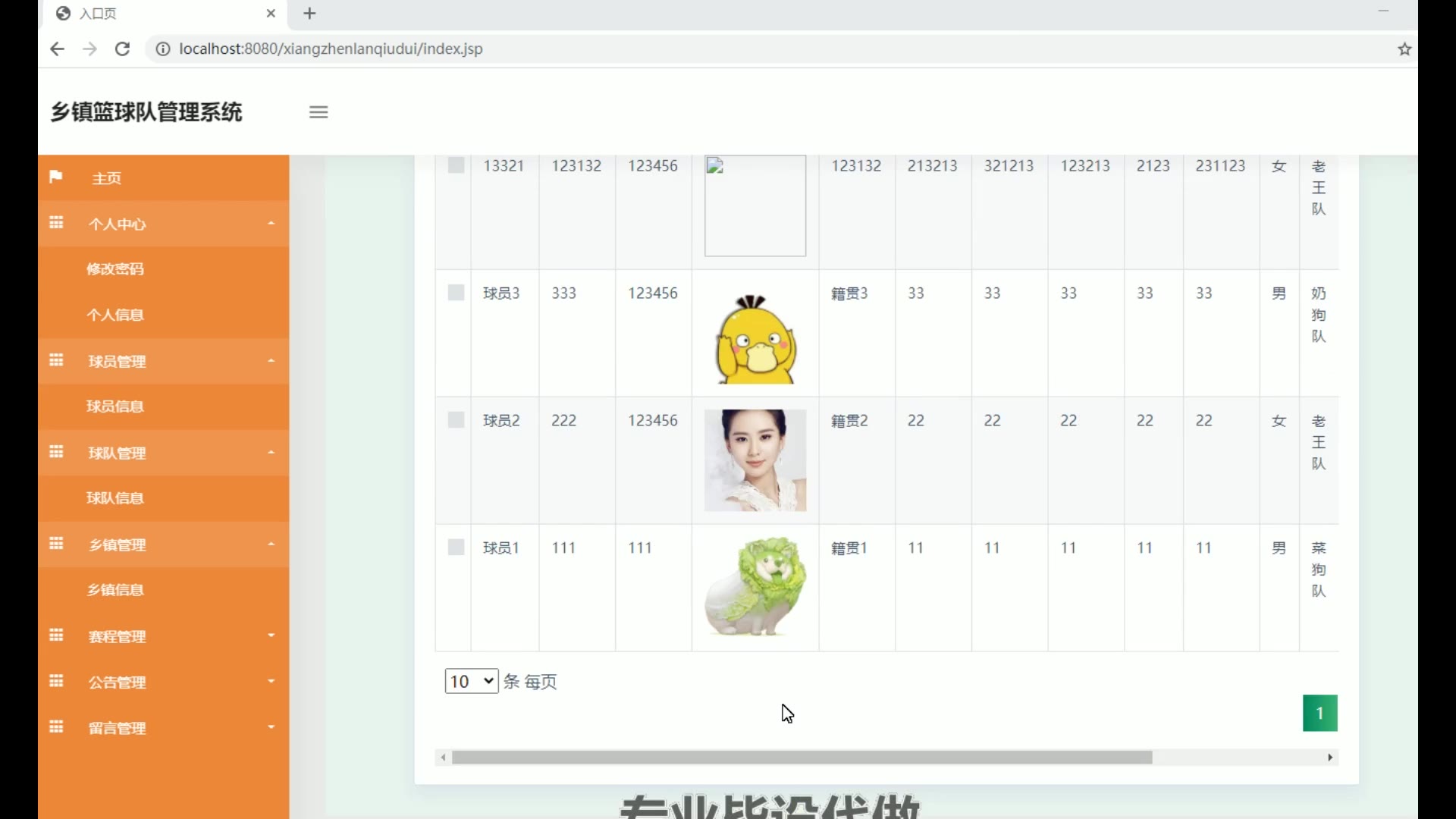Open a new browser tab with plus icon
The height and width of the screenshot is (819, 1456).
coord(309,14)
